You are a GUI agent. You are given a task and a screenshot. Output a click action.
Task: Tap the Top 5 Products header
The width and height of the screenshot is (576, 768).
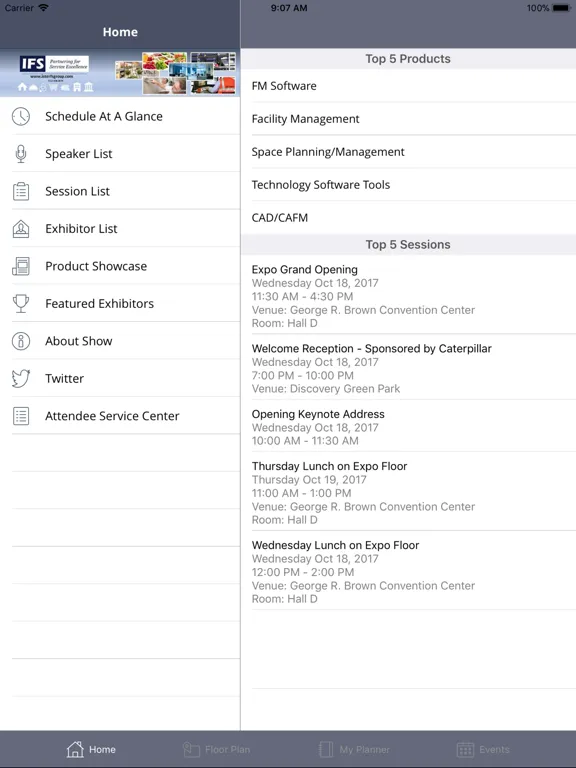pos(408,59)
